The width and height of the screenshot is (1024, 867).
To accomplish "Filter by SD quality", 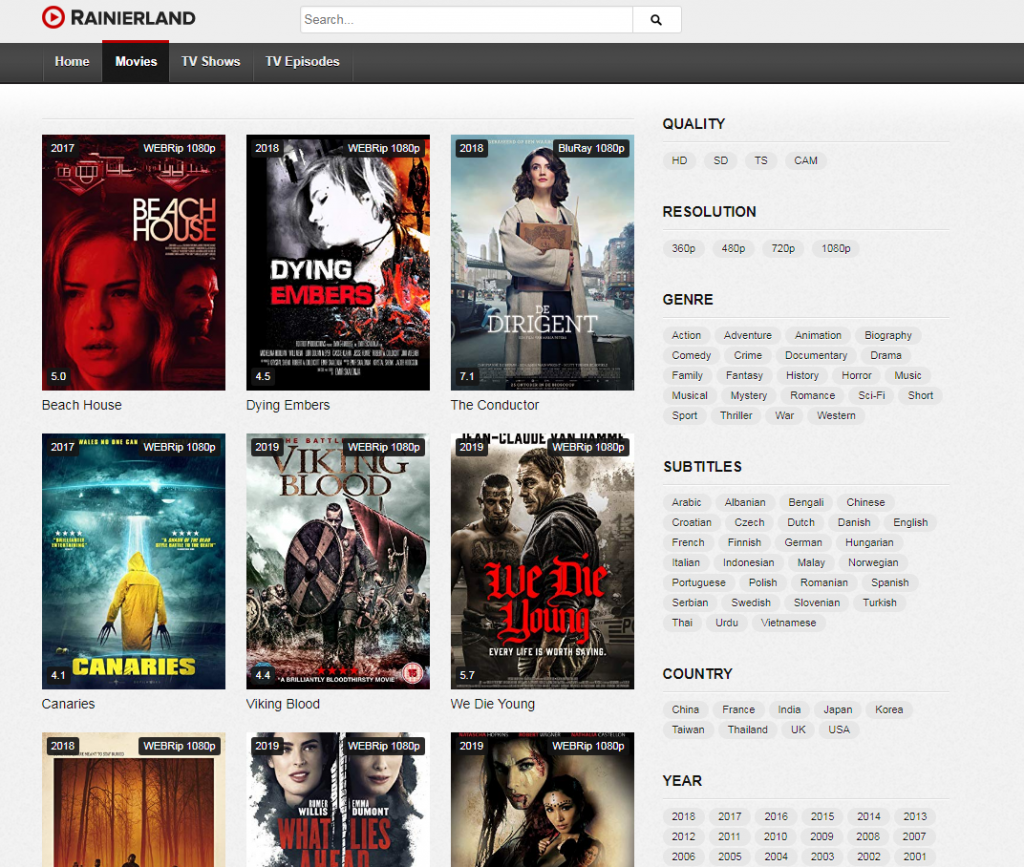I will point(720,161).
